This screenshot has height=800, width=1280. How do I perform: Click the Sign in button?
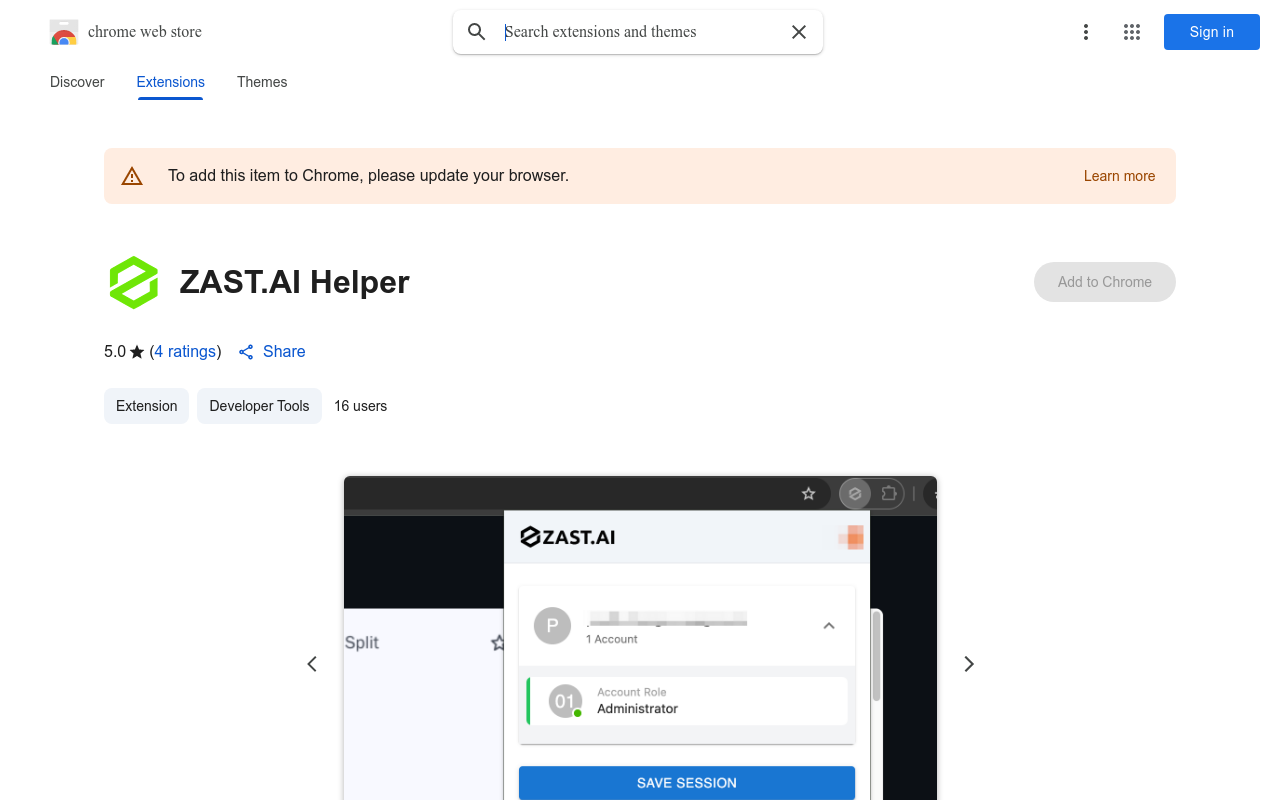pos(1212,32)
